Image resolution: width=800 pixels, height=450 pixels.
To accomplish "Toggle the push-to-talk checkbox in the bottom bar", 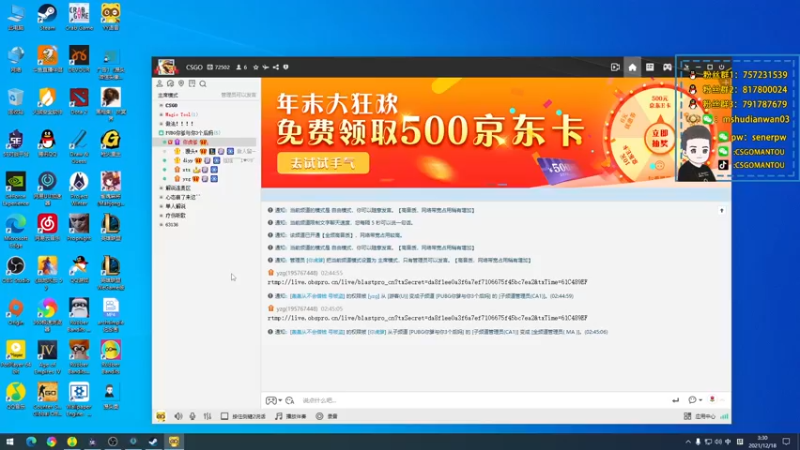I will pos(224,416).
